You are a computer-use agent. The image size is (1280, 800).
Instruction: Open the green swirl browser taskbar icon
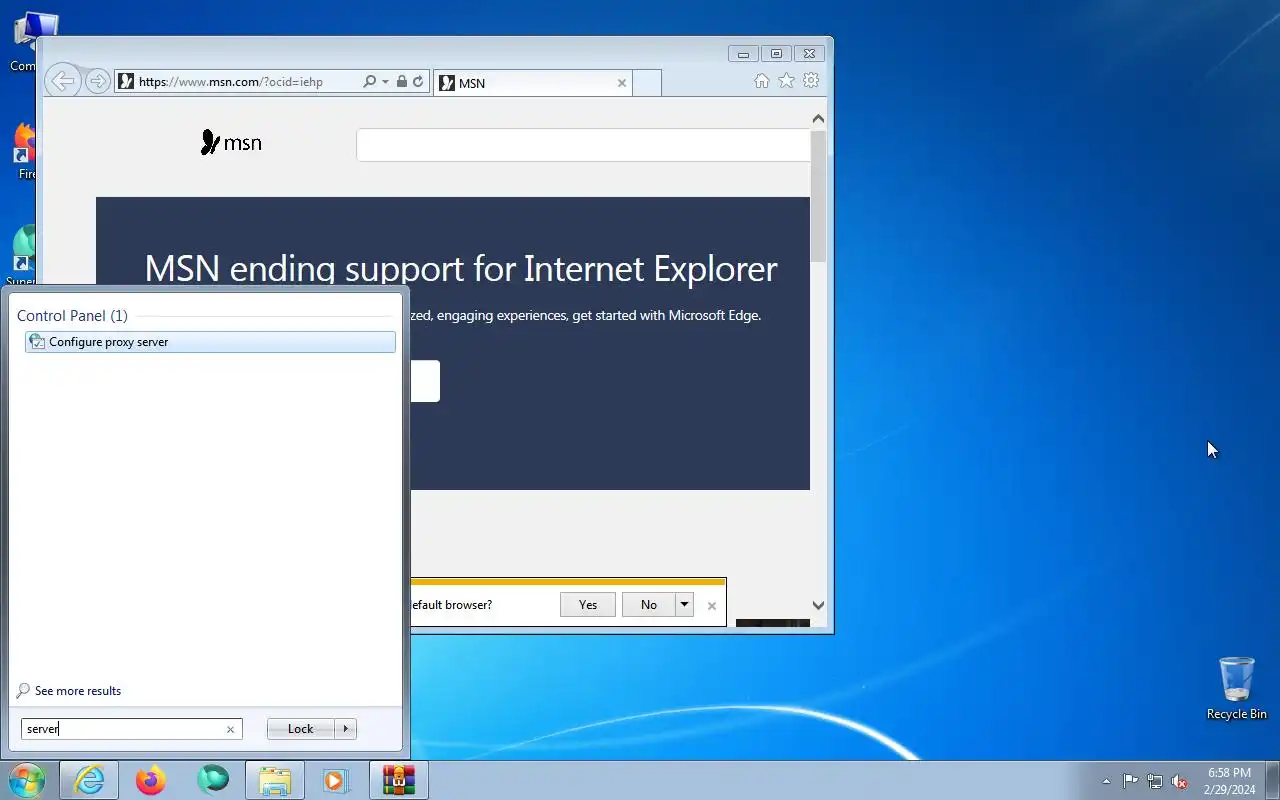pos(213,780)
